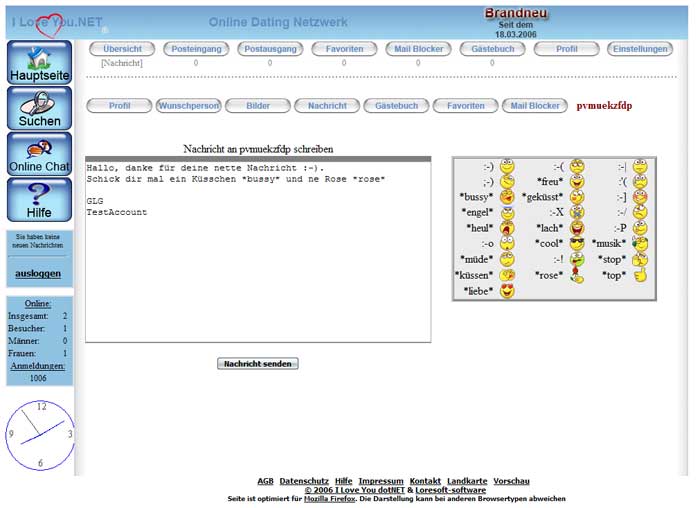Insert the *musik* headphones smiley
The height and width of the screenshot is (508, 700).
click(x=640, y=243)
